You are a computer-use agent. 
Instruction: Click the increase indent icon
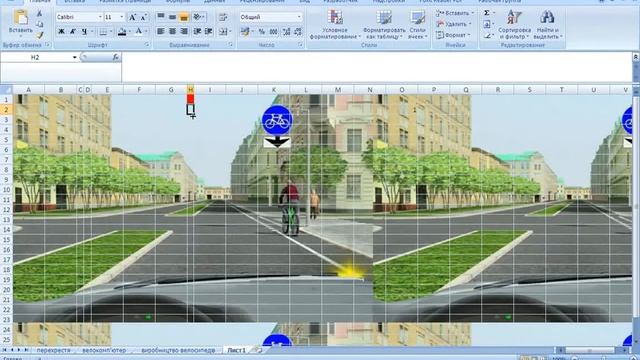[x=209, y=31]
